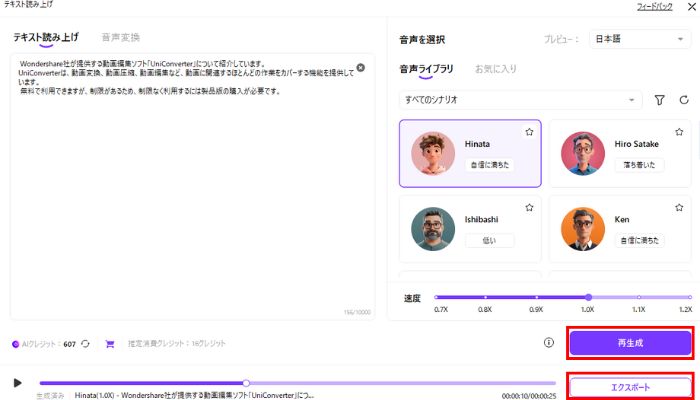Click the 00:00:10/00:00:25 time display
The width and height of the screenshot is (700, 400).
(529, 396)
